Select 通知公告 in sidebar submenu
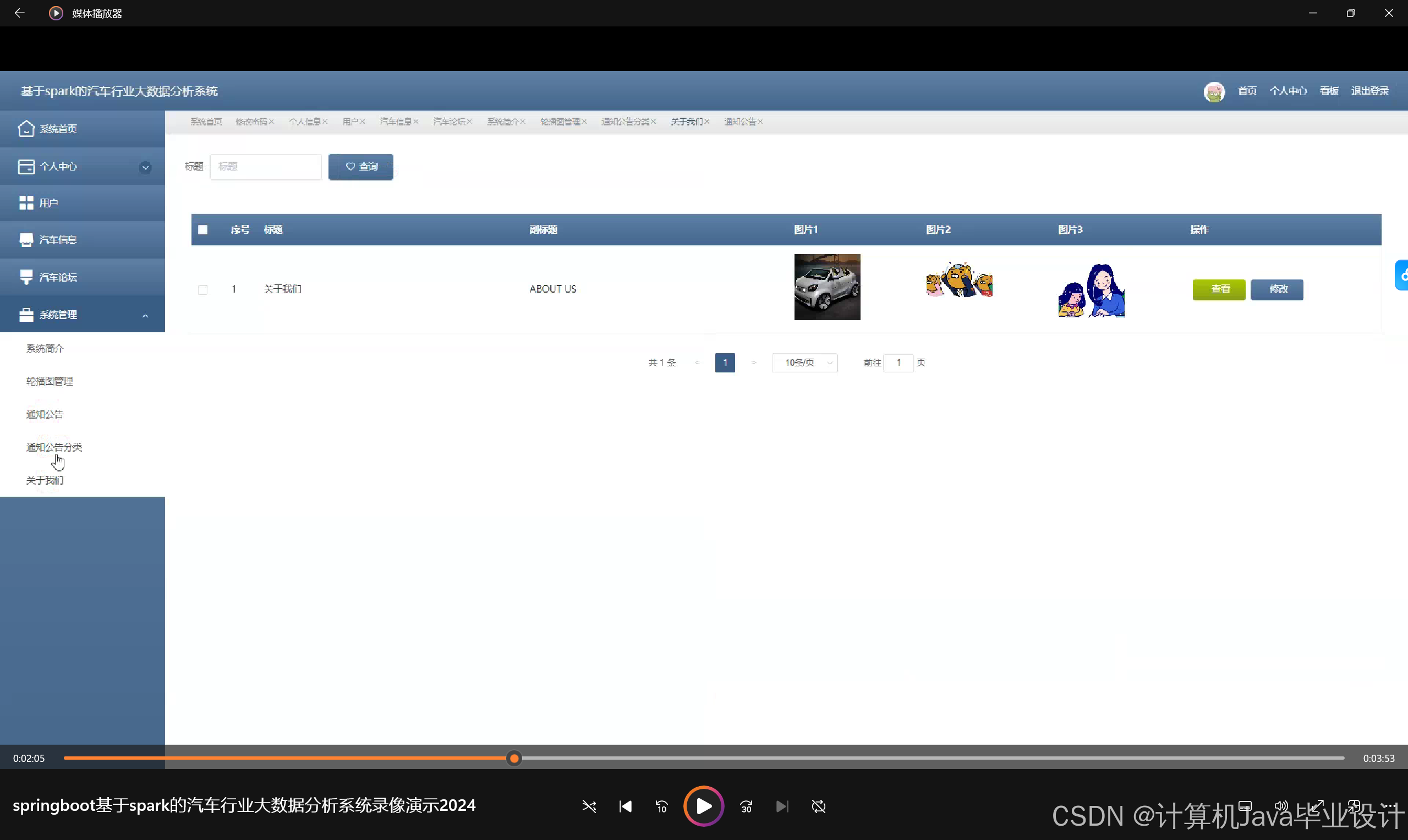Image resolution: width=1408 pixels, height=840 pixels. click(45, 414)
